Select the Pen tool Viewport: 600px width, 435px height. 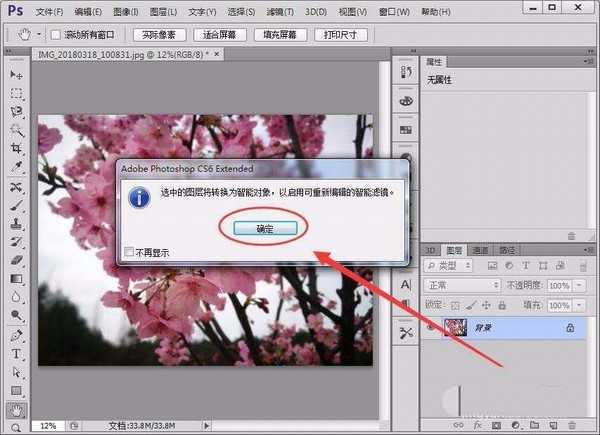[x=16, y=336]
